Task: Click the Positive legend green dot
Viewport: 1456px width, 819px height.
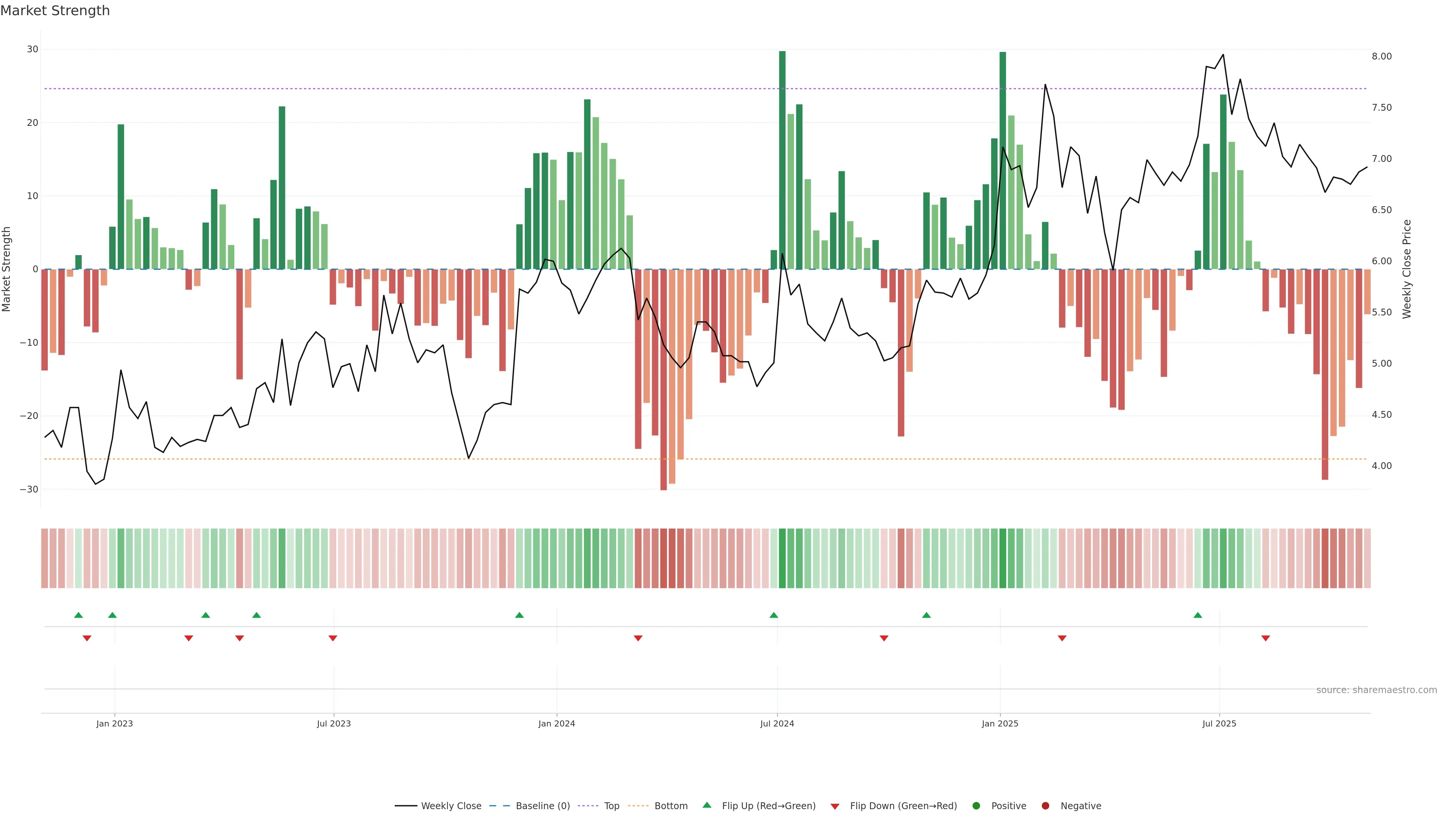Action: click(x=976, y=806)
